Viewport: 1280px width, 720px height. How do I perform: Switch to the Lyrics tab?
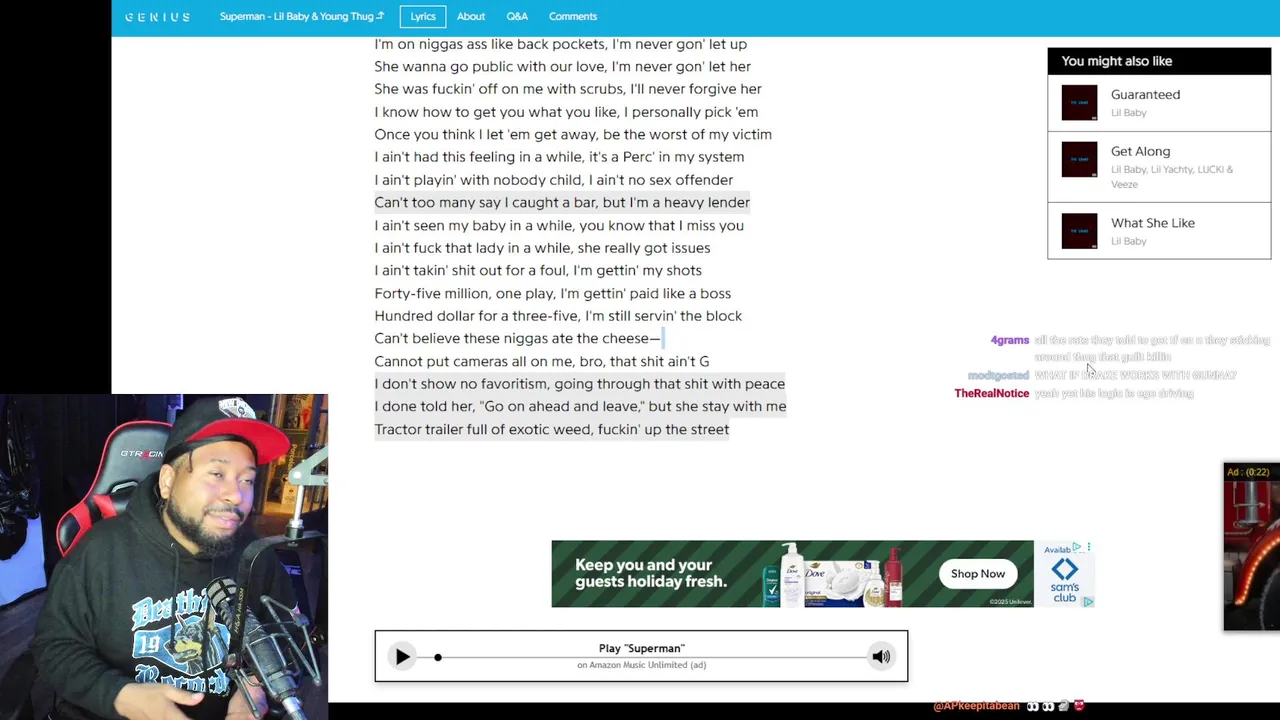point(423,16)
